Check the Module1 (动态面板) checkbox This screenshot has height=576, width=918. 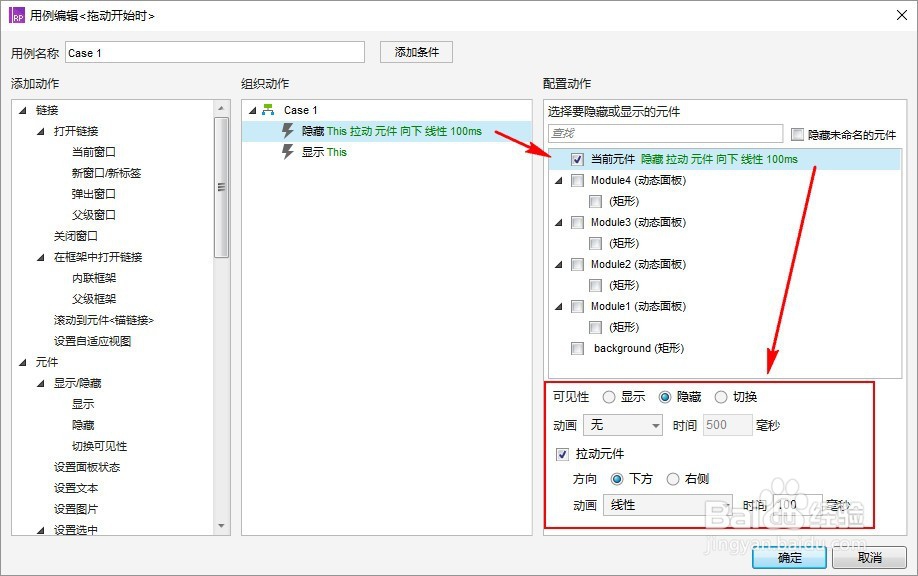(577, 306)
